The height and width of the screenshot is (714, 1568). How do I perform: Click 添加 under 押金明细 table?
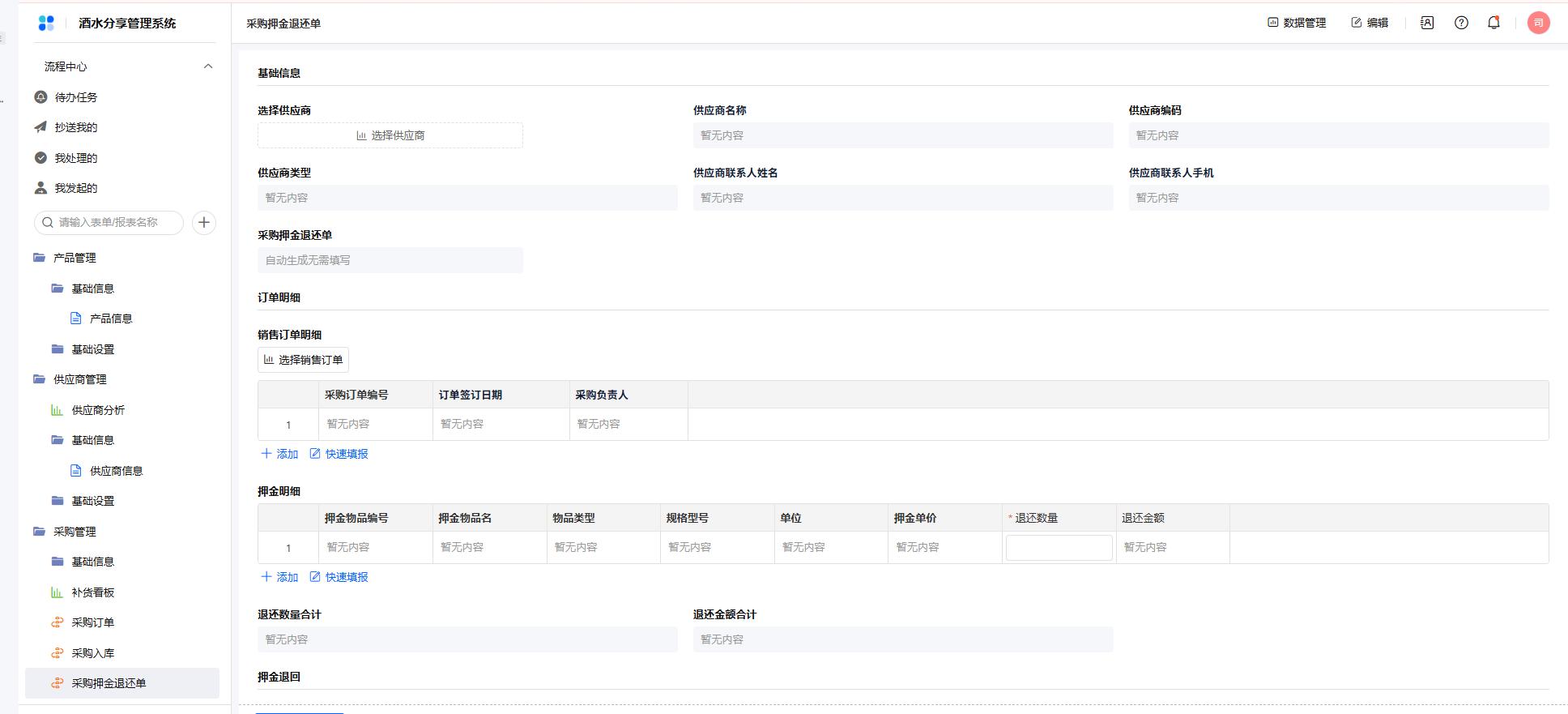pos(279,577)
